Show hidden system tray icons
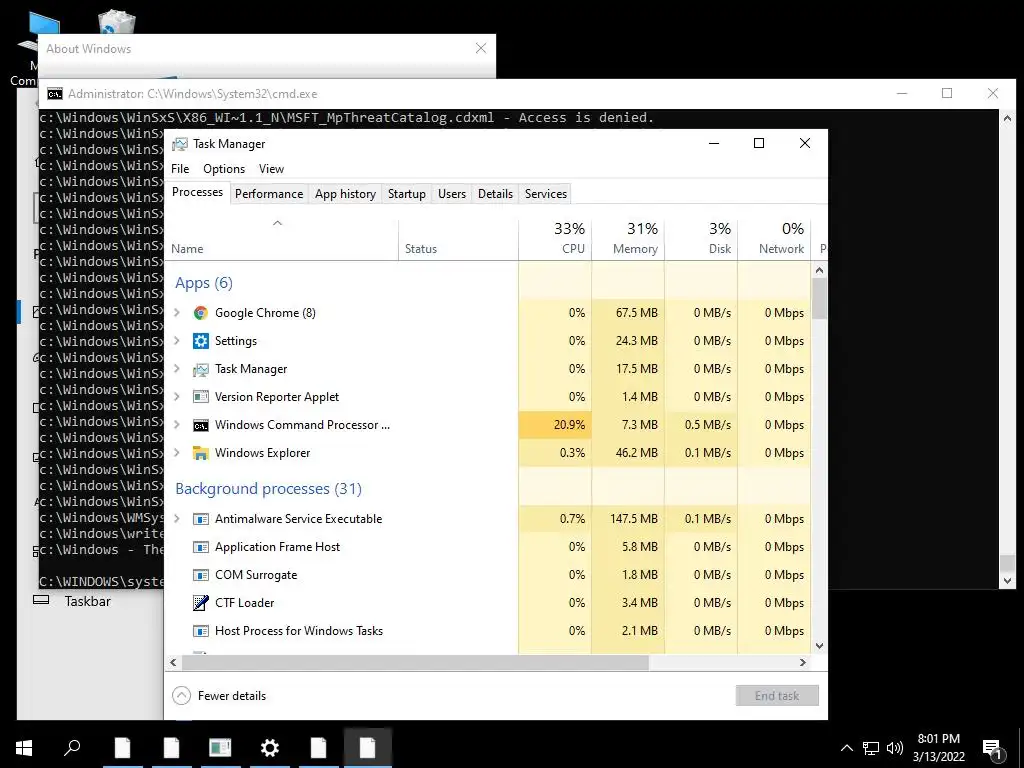1024x768 pixels. coord(846,748)
